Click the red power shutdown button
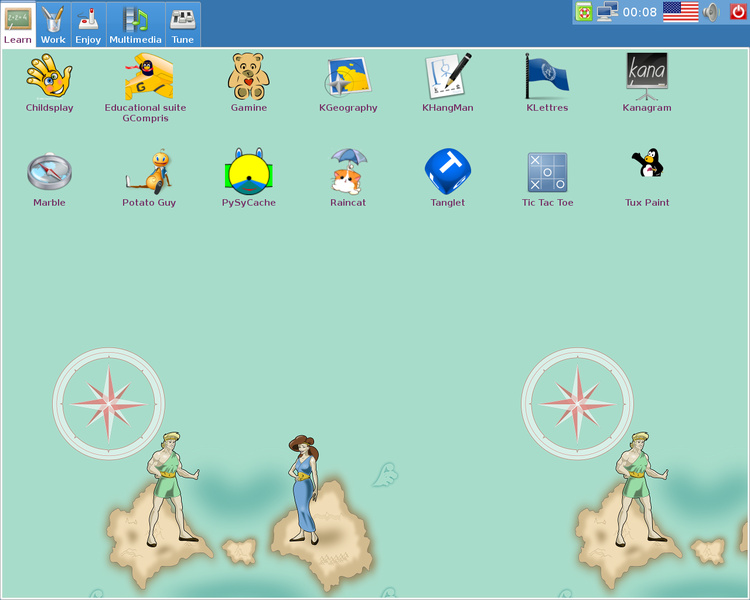 pyautogui.click(x=738, y=11)
